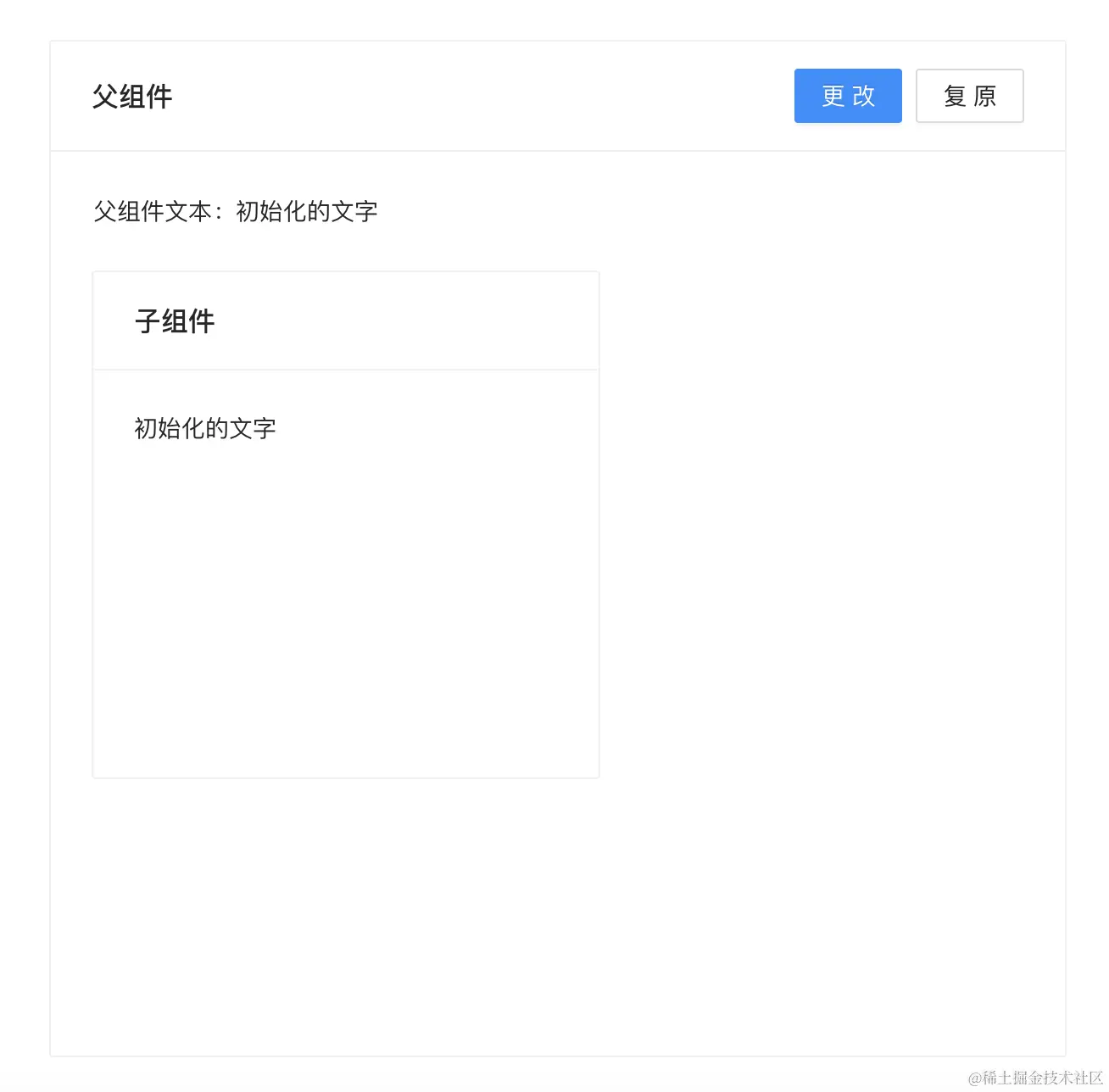Screen dimensions: 1109x1092
Task: Select the 父组件文本:初始化的文字 line
Action: point(236,211)
